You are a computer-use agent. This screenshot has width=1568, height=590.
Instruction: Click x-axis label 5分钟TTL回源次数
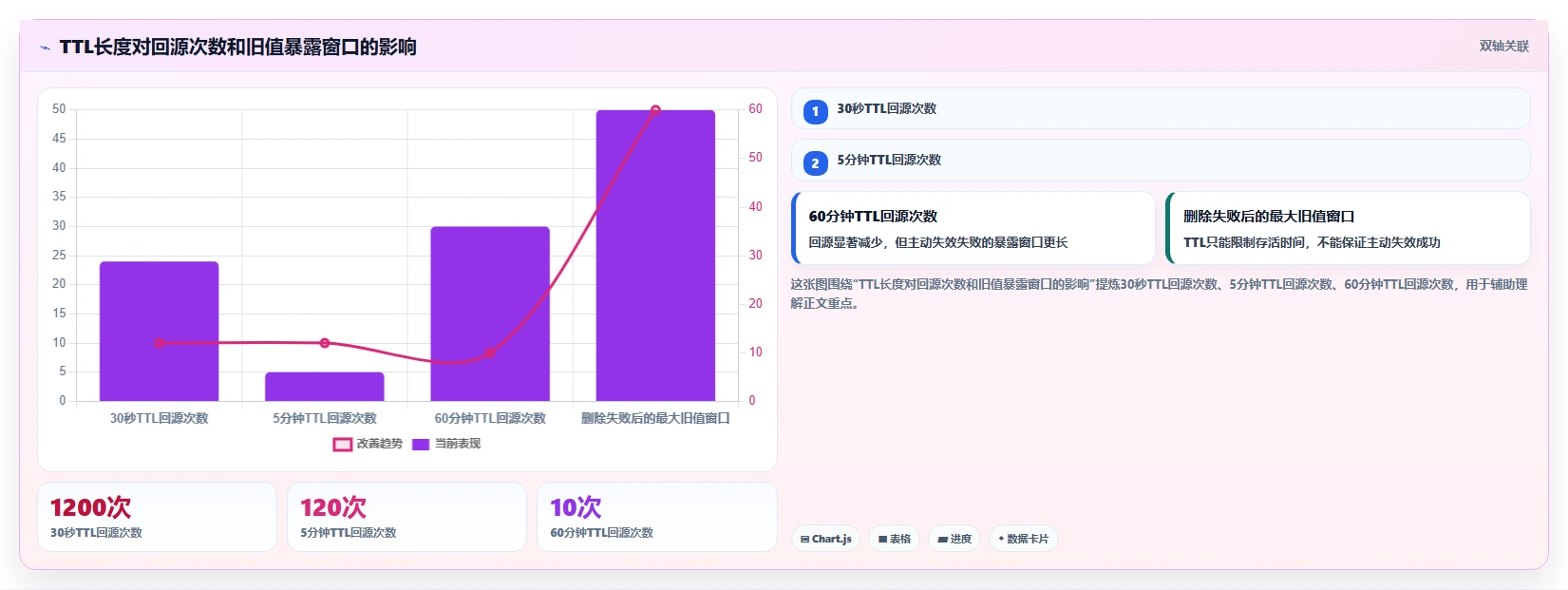(325, 418)
